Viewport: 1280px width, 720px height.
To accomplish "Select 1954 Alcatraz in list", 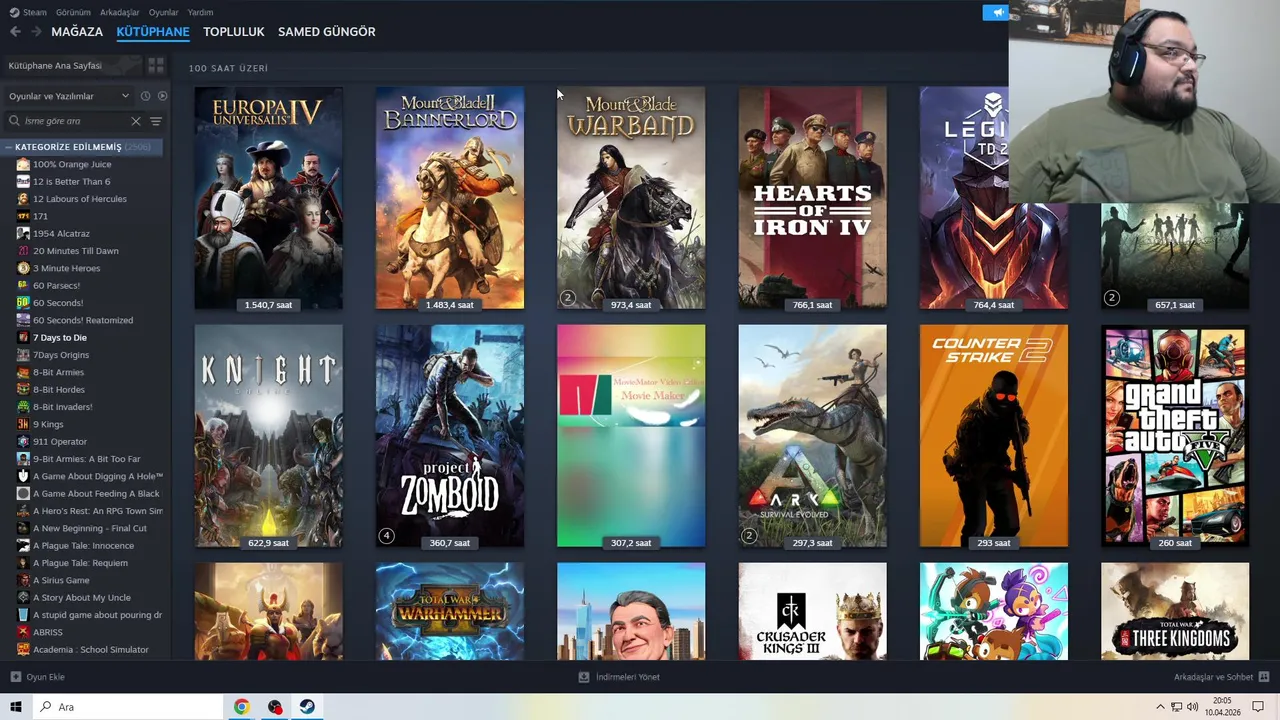I will click(x=61, y=234).
